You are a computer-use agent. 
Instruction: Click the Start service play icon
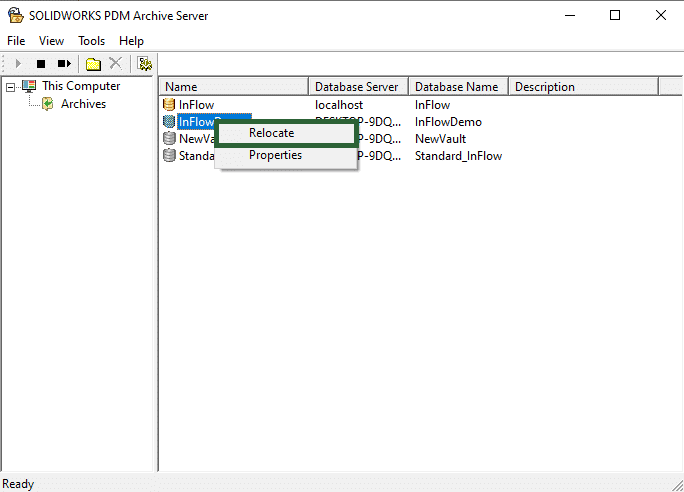tap(18, 64)
